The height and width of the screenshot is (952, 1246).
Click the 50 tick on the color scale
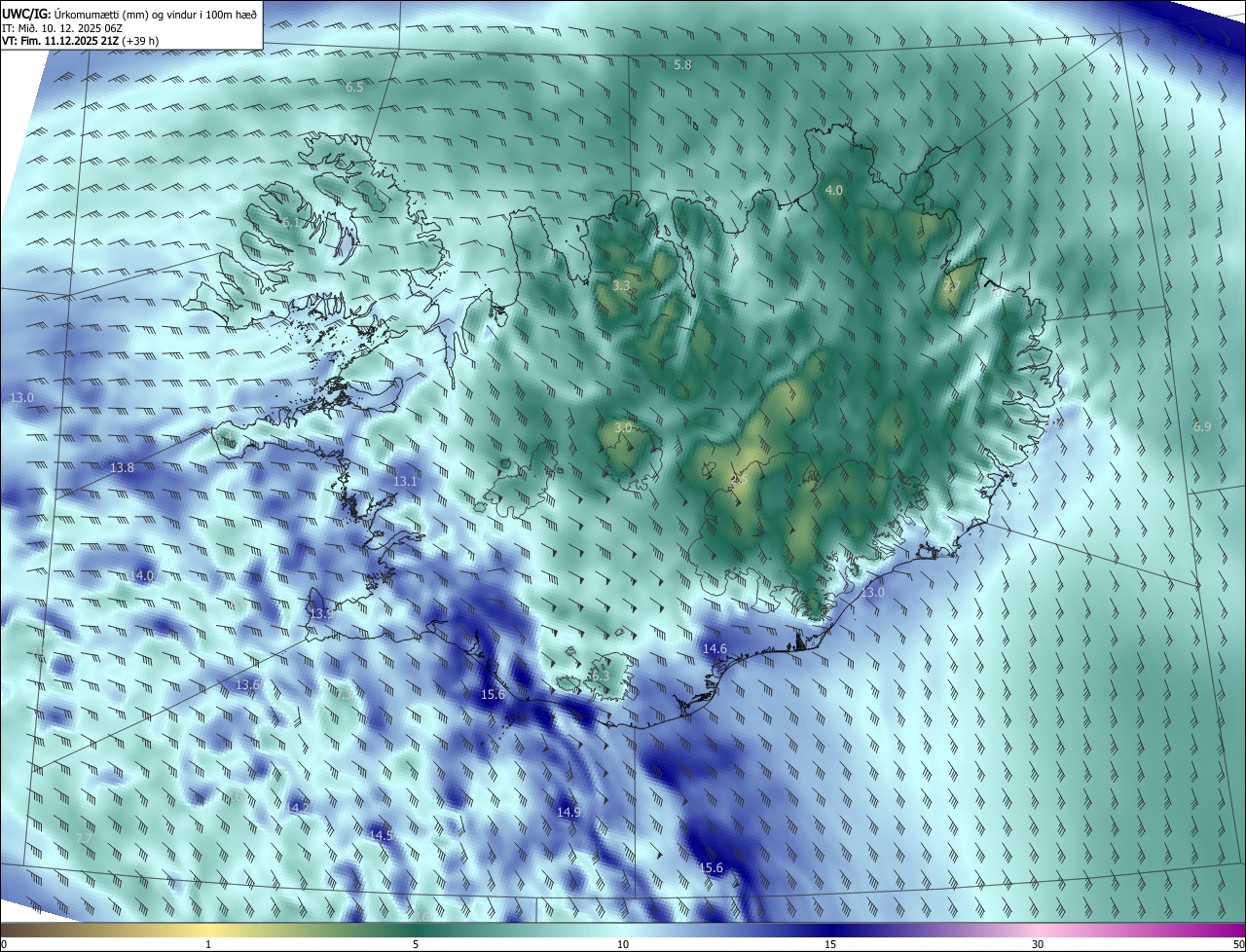point(1238,944)
